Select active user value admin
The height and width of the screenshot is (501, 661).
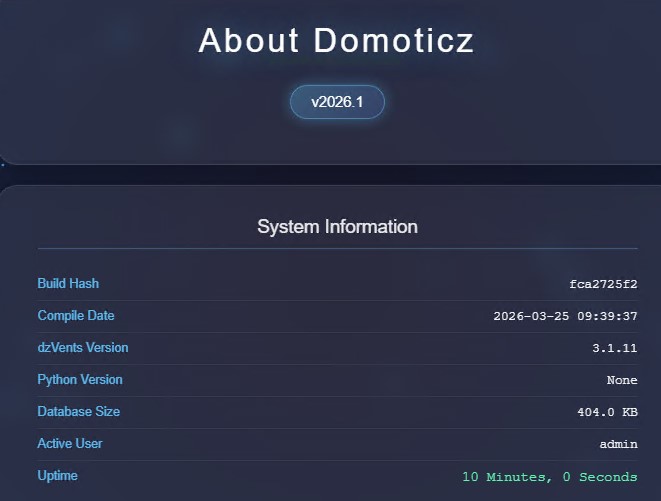(618, 444)
